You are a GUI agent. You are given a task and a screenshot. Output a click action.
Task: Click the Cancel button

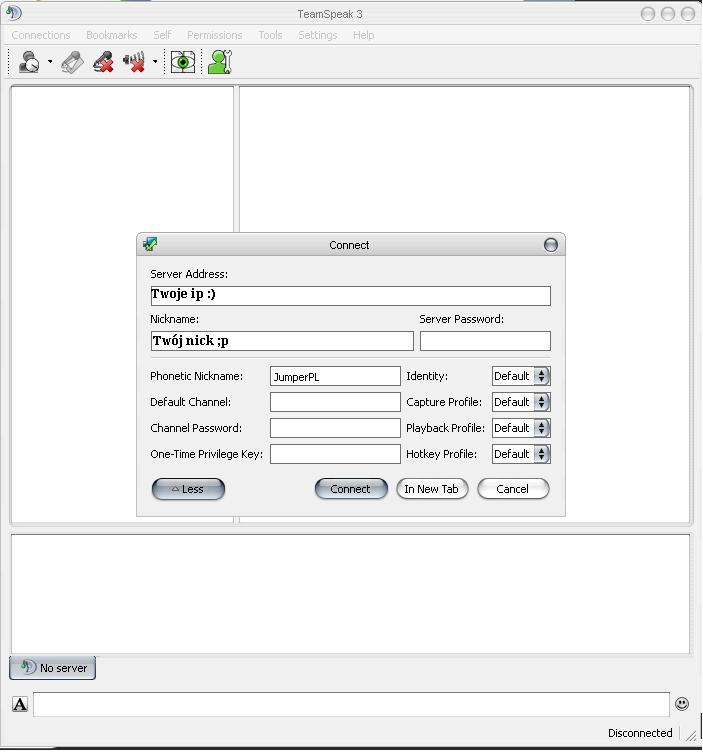tap(513, 489)
